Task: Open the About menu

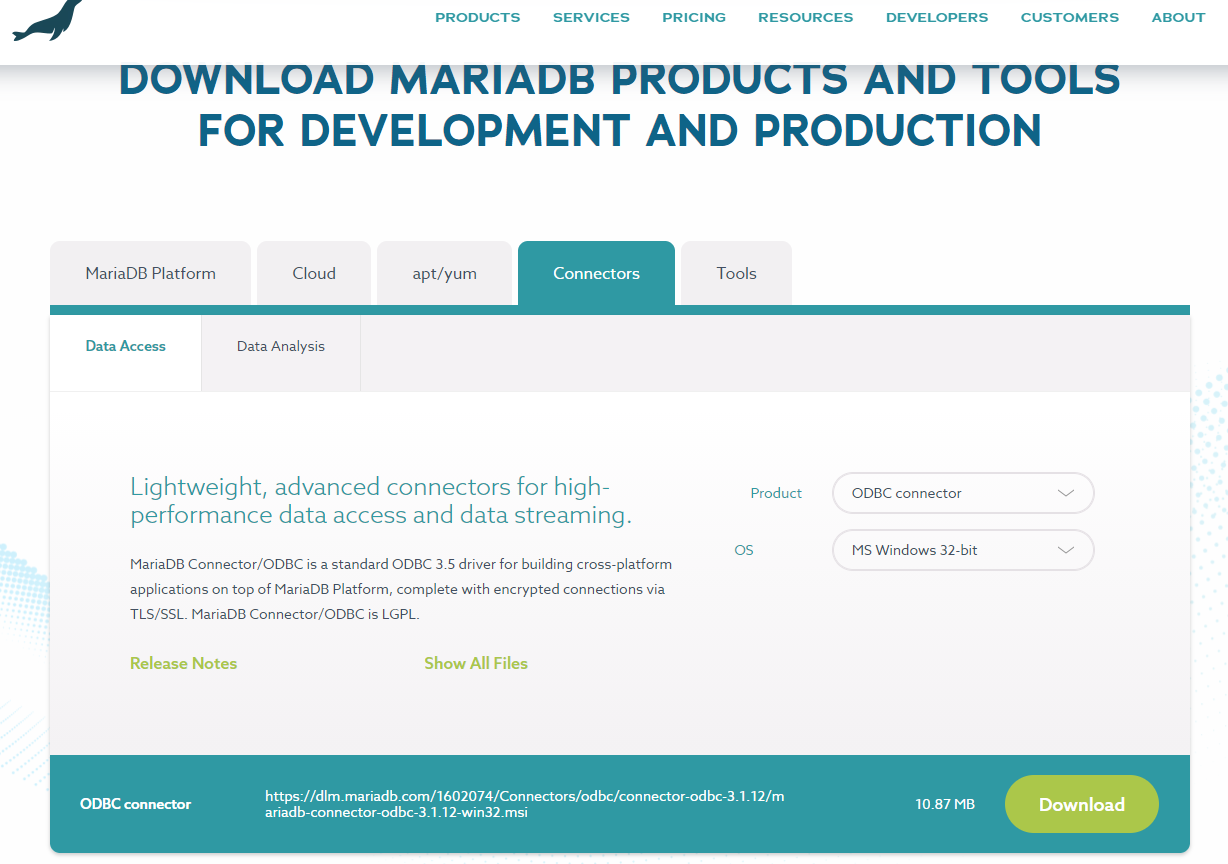Action: (1178, 17)
